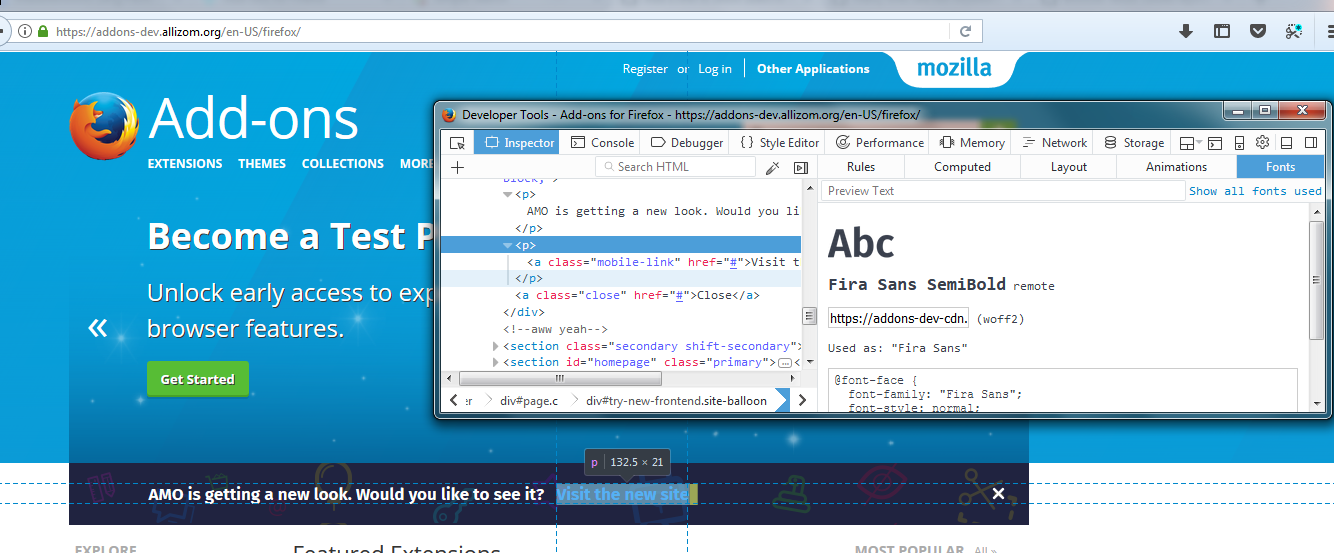
Task: Click the Firefox logo on Add-ons page
Action: coord(104,127)
